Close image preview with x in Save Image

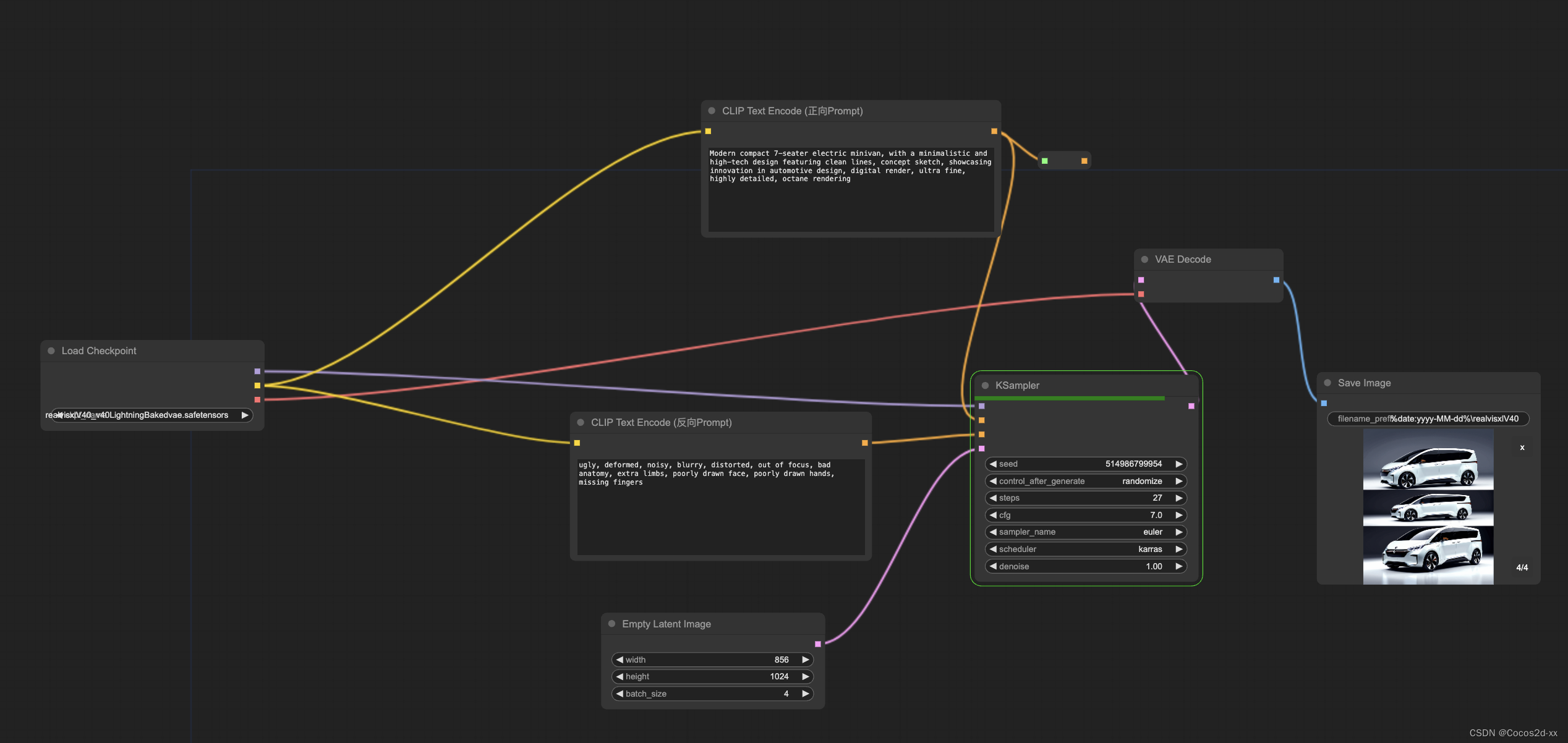[x=1522, y=448]
